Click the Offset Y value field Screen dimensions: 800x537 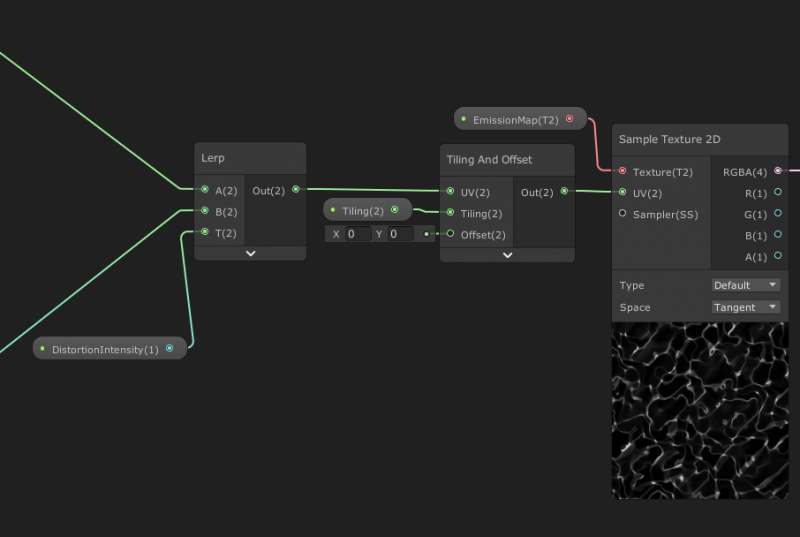(x=400, y=233)
